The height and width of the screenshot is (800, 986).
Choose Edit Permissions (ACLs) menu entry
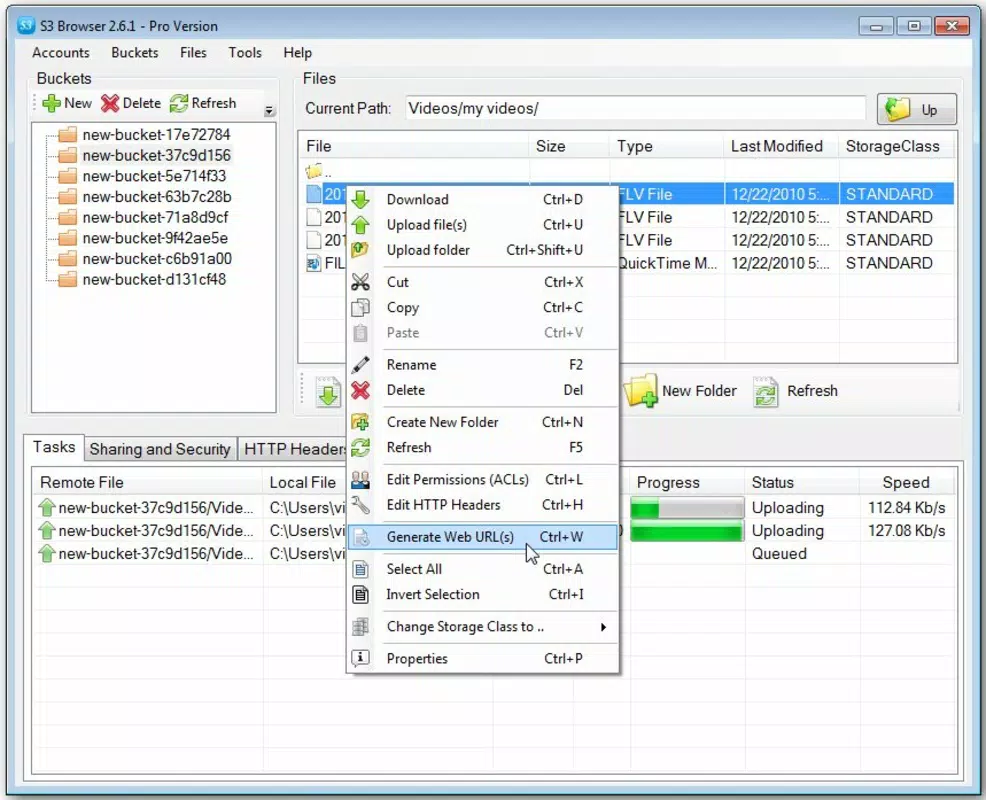point(482,480)
